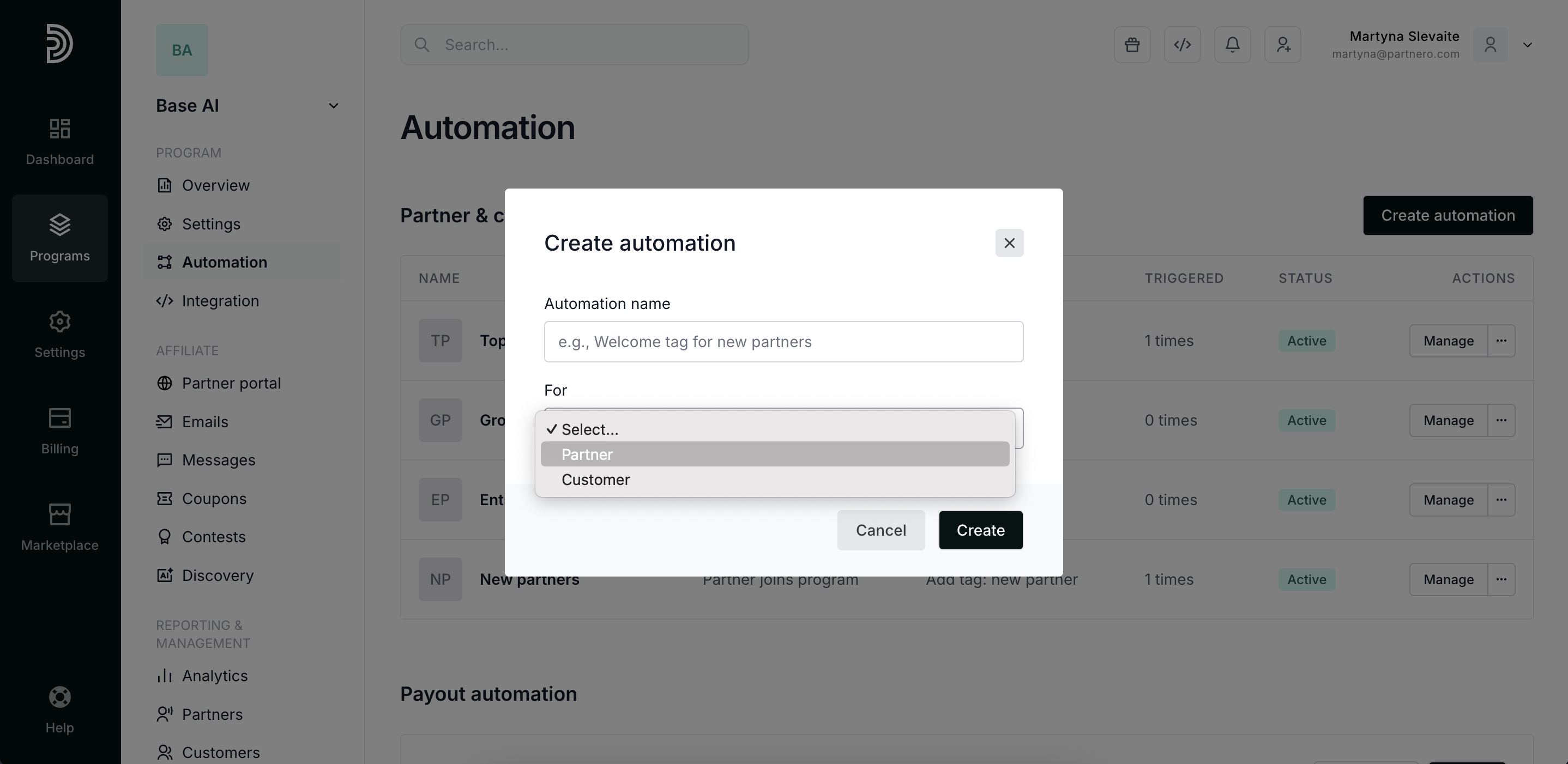Click the gift box icon in header

1131,44
